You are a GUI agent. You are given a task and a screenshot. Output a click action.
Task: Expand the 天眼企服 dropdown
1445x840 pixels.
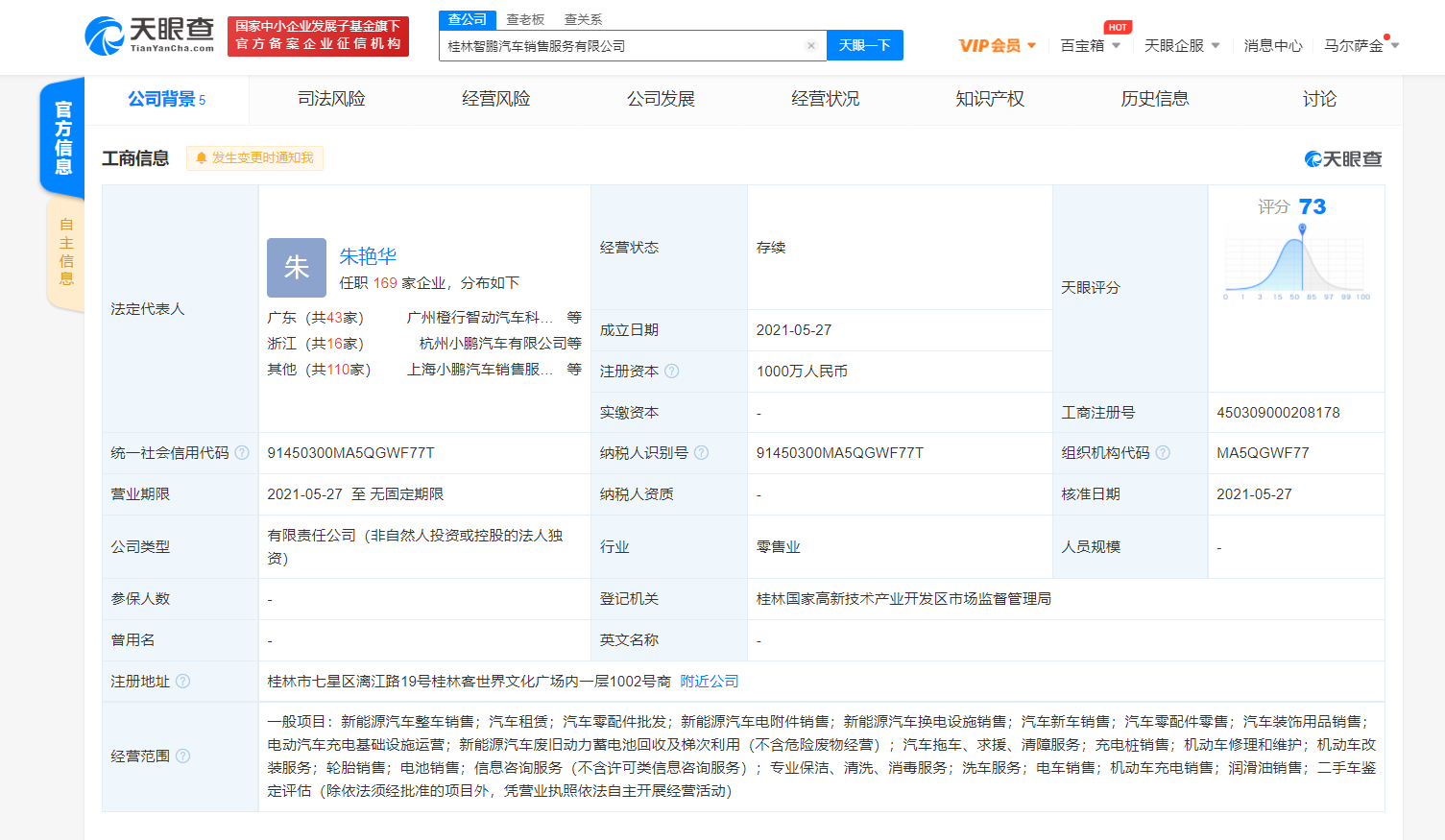pos(1182,46)
